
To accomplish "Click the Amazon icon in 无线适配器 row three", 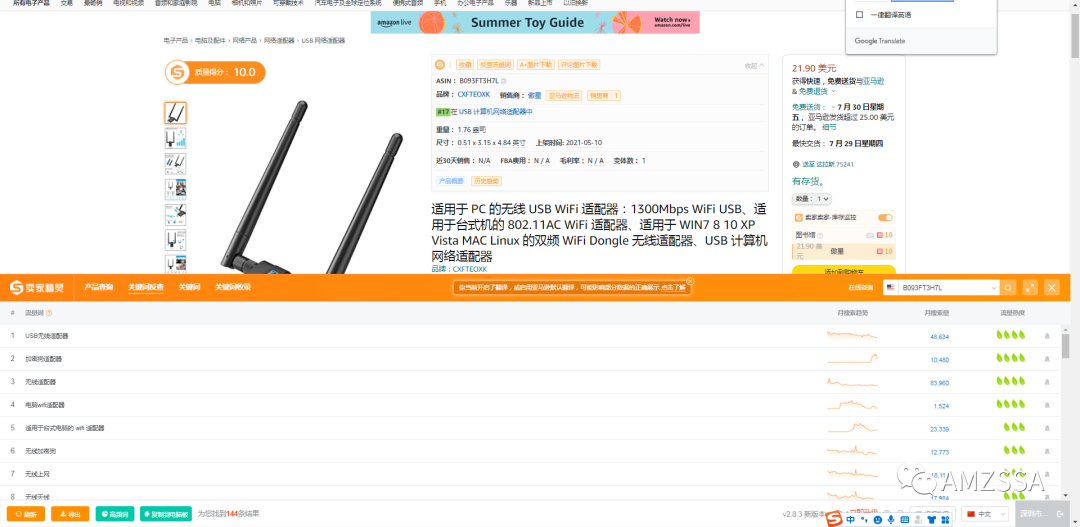I will [x=1048, y=382].
